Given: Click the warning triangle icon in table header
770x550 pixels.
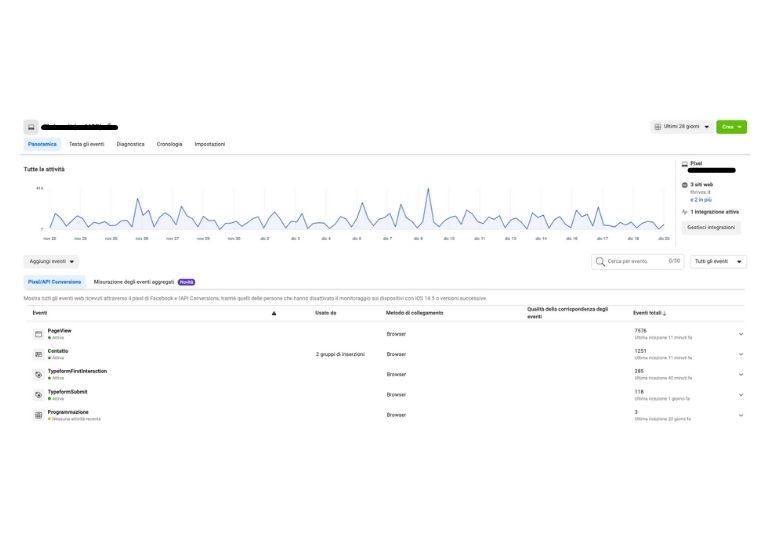Looking at the screenshot, I should point(274,313).
